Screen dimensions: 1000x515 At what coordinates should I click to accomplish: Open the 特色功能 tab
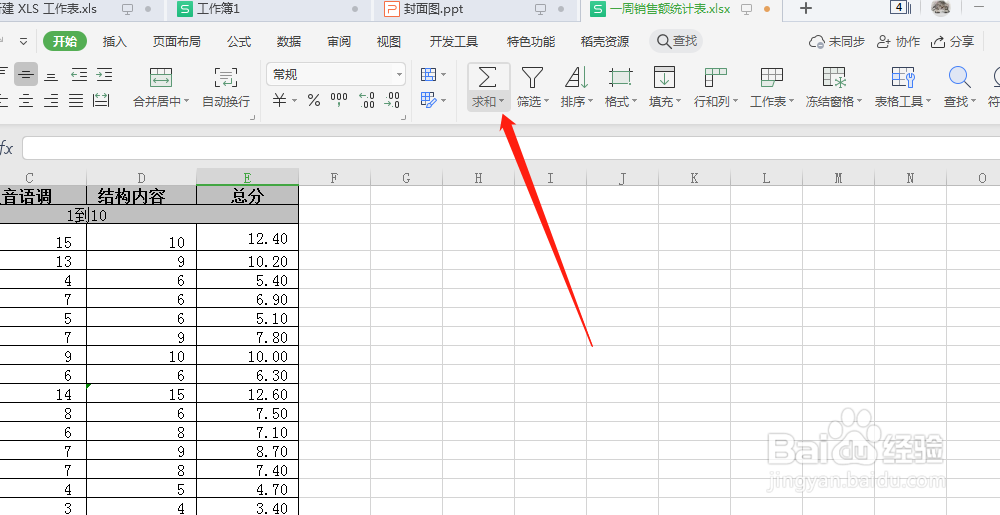pos(531,41)
